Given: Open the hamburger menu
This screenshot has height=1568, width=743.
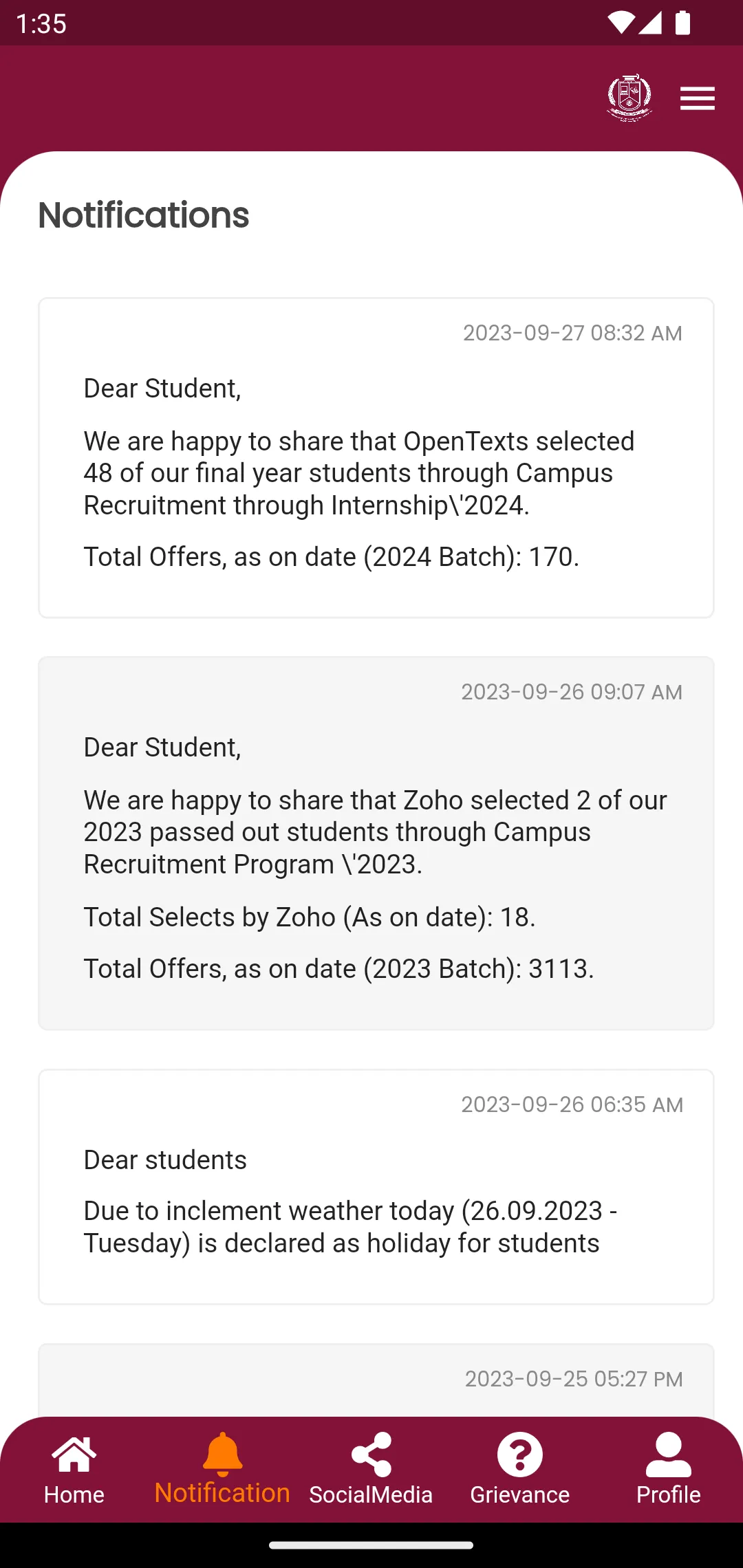Looking at the screenshot, I should pos(697,98).
